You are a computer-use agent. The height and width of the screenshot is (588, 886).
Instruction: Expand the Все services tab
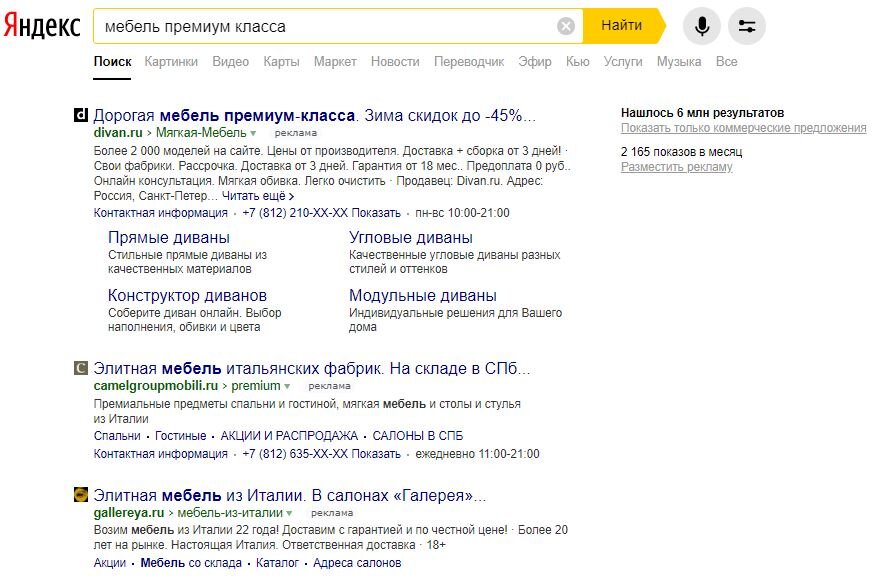(727, 62)
